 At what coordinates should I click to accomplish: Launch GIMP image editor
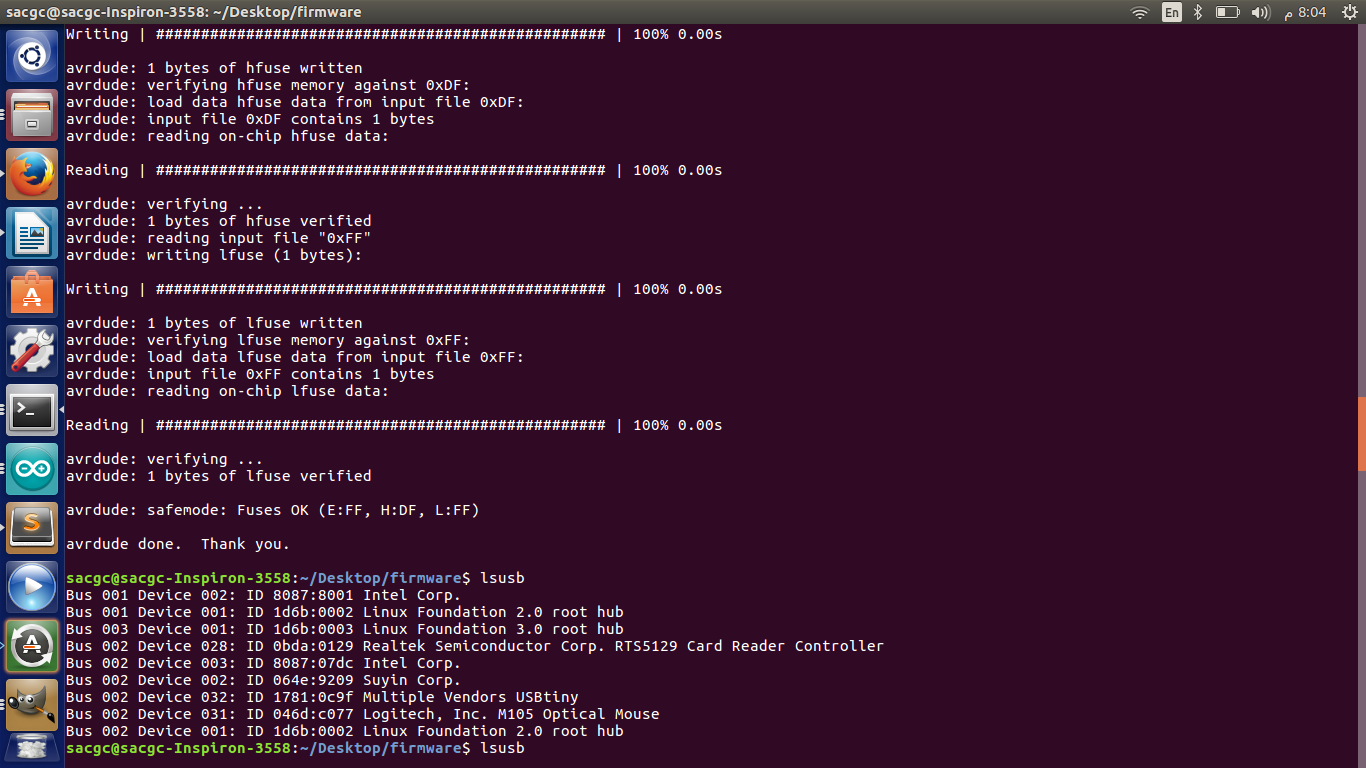pos(32,705)
